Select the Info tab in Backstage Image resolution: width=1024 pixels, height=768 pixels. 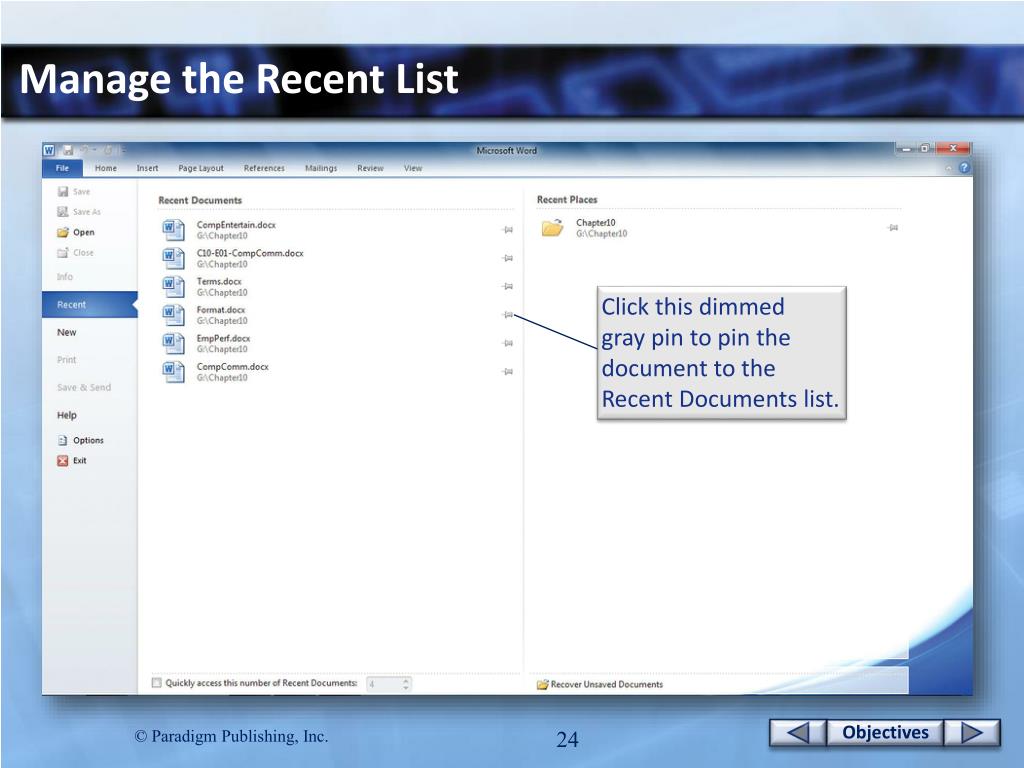pos(65,277)
